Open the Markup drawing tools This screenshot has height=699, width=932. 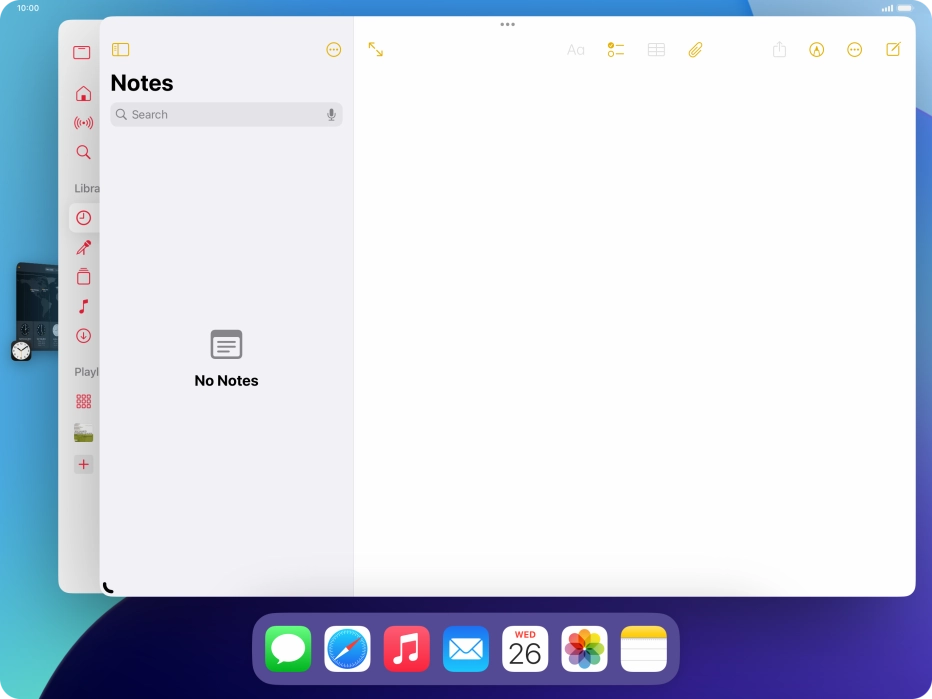[x=817, y=49]
